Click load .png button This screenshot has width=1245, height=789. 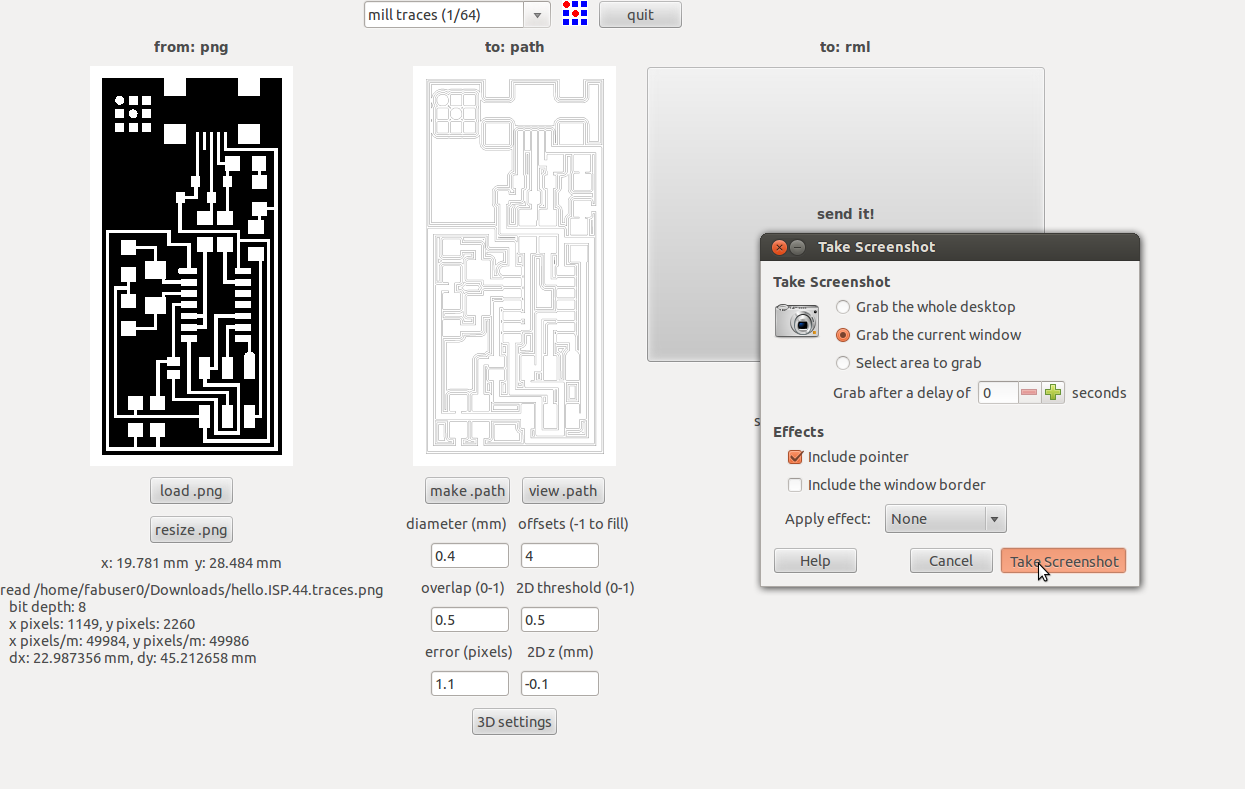(x=191, y=491)
